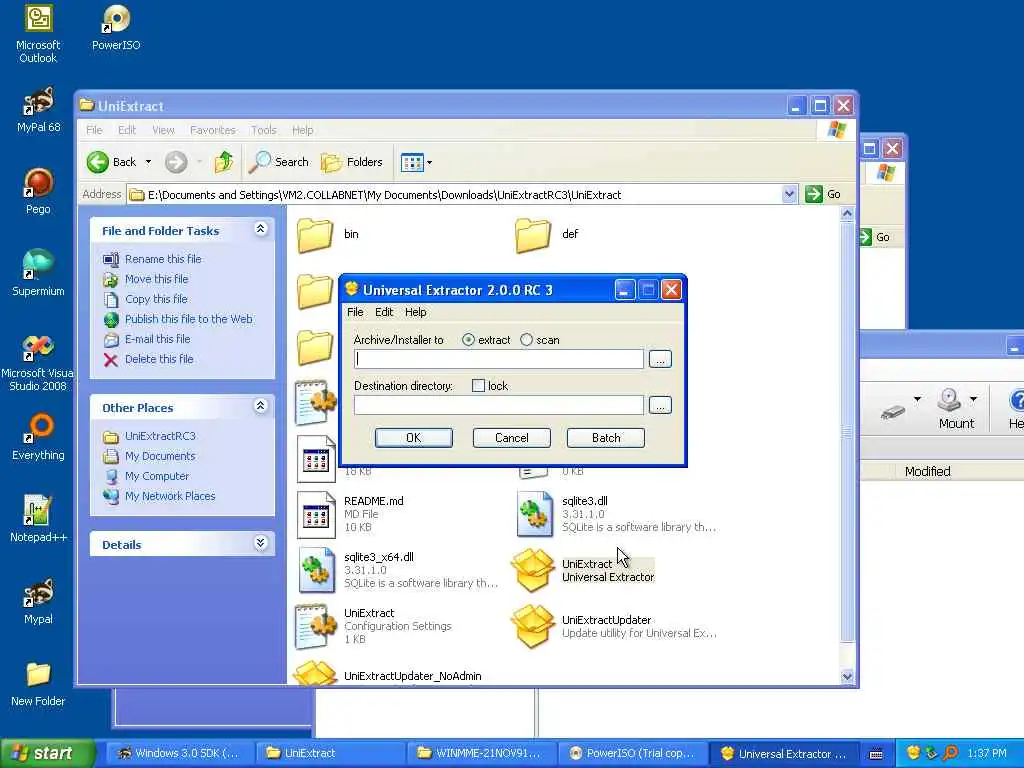Open Favorites menu in Explorer

coord(212,130)
